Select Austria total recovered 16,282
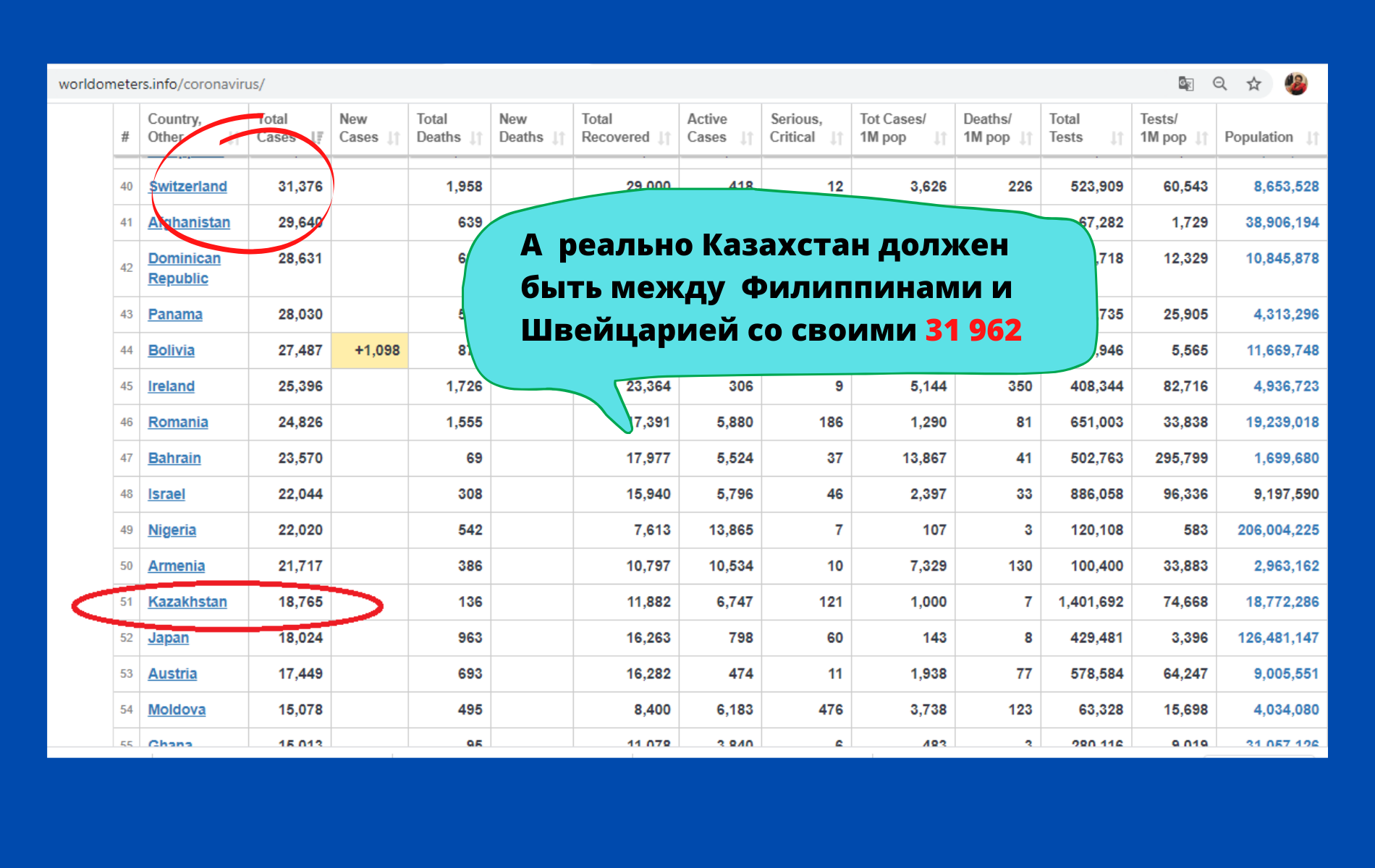1375x868 pixels. click(648, 674)
